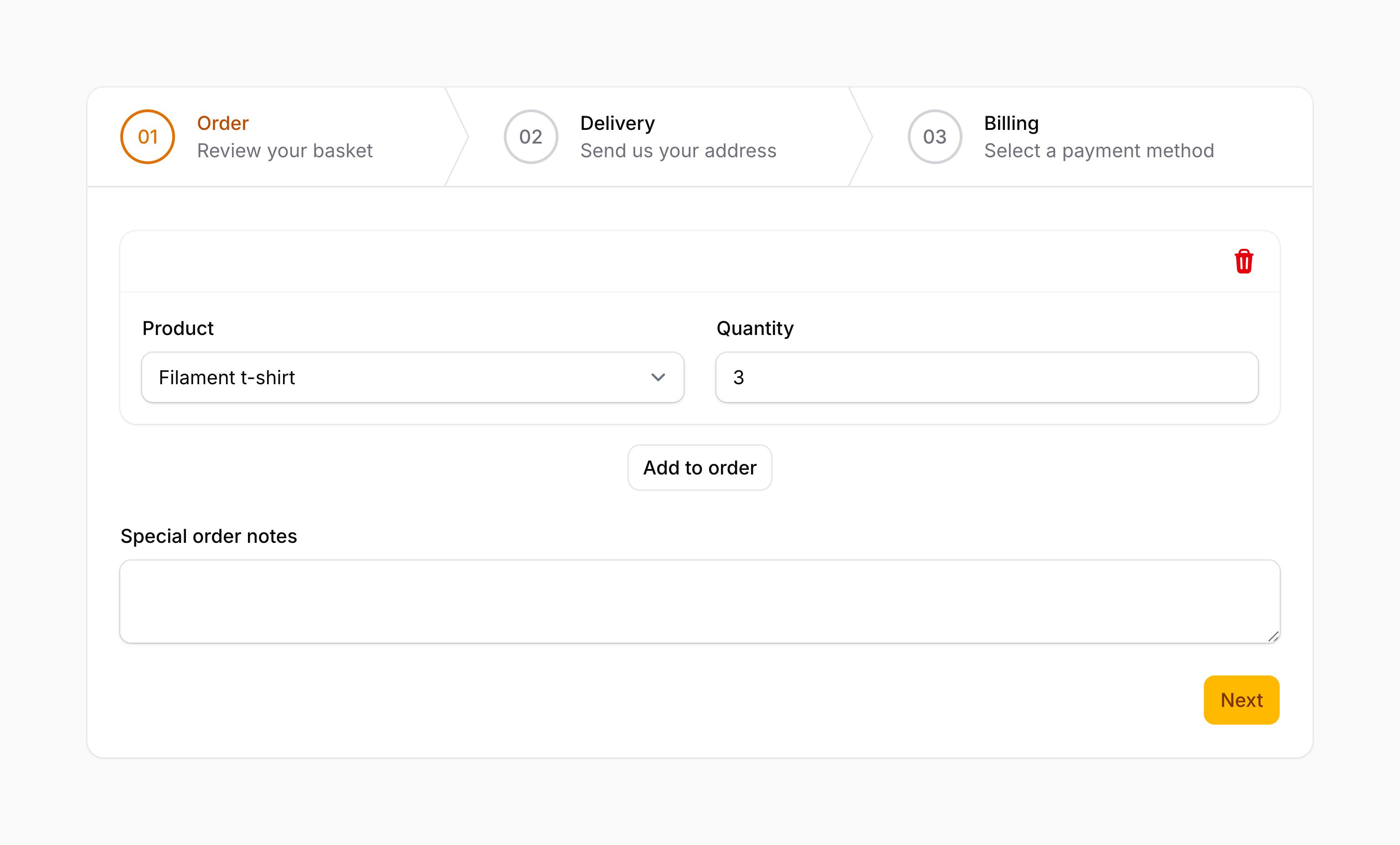Click the Special order notes label

click(x=209, y=536)
